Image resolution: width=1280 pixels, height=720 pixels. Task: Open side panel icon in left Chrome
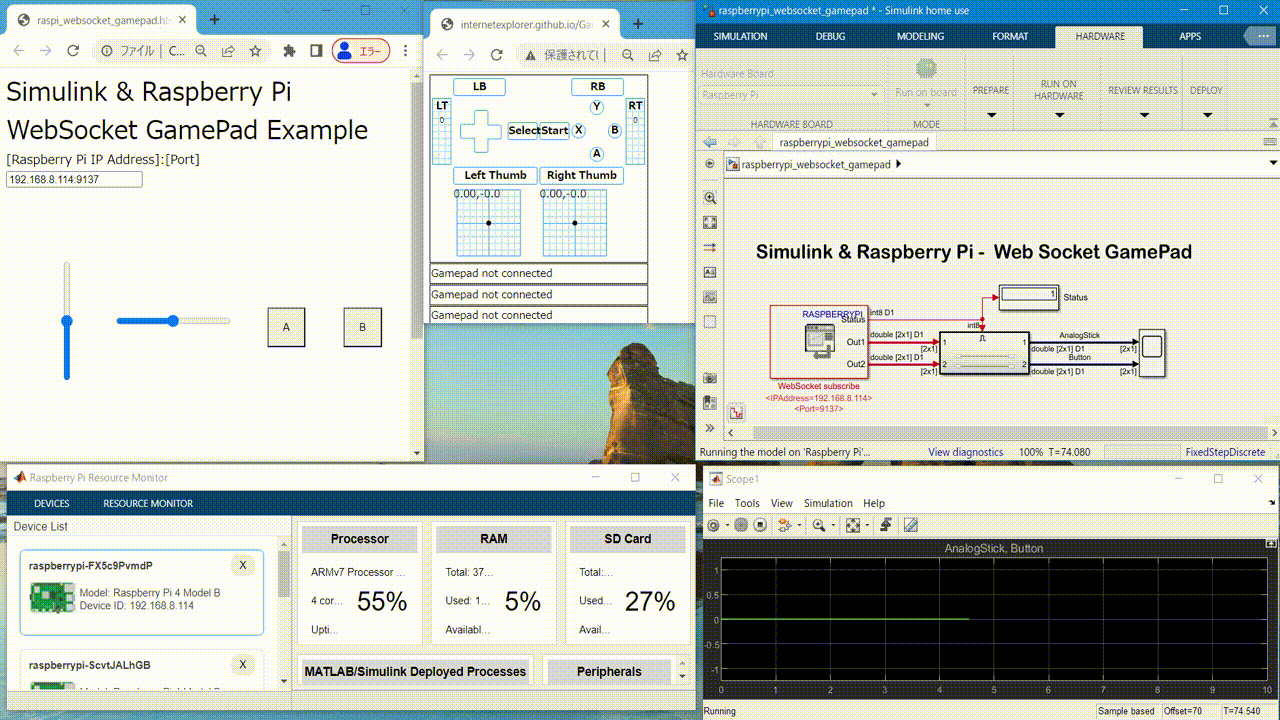tap(316, 51)
